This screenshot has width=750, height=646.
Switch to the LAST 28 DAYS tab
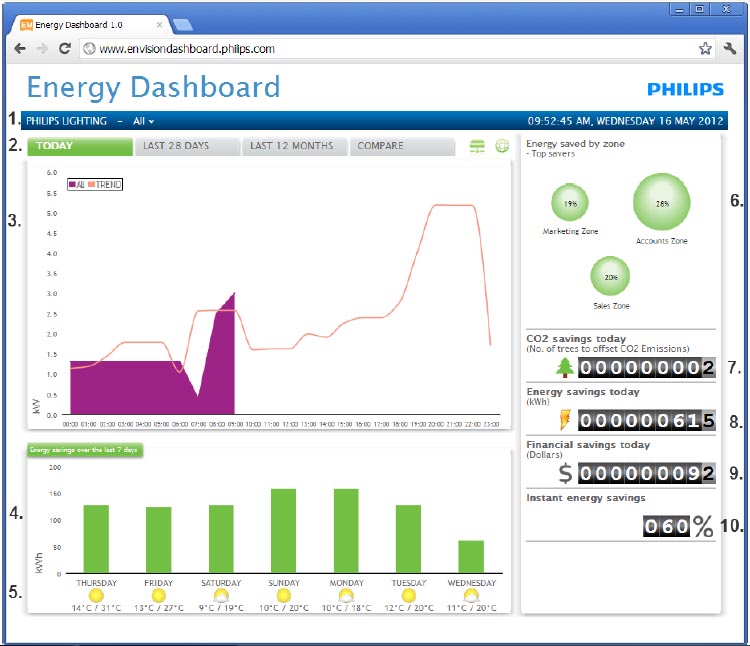point(187,146)
